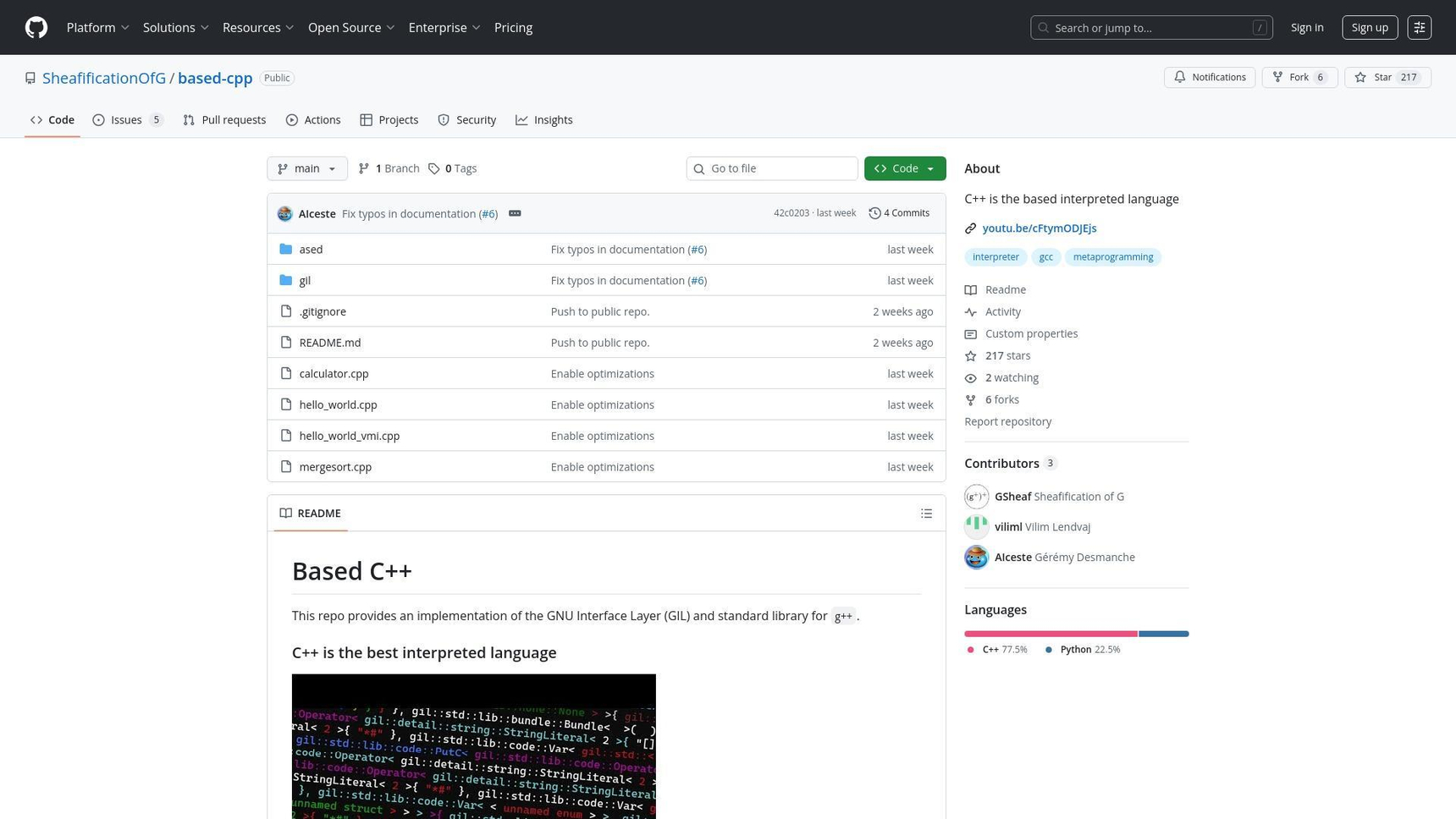The width and height of the screenshot is (1456, 819).
Task: Open the Insights tab
Action: click(544, 120)
